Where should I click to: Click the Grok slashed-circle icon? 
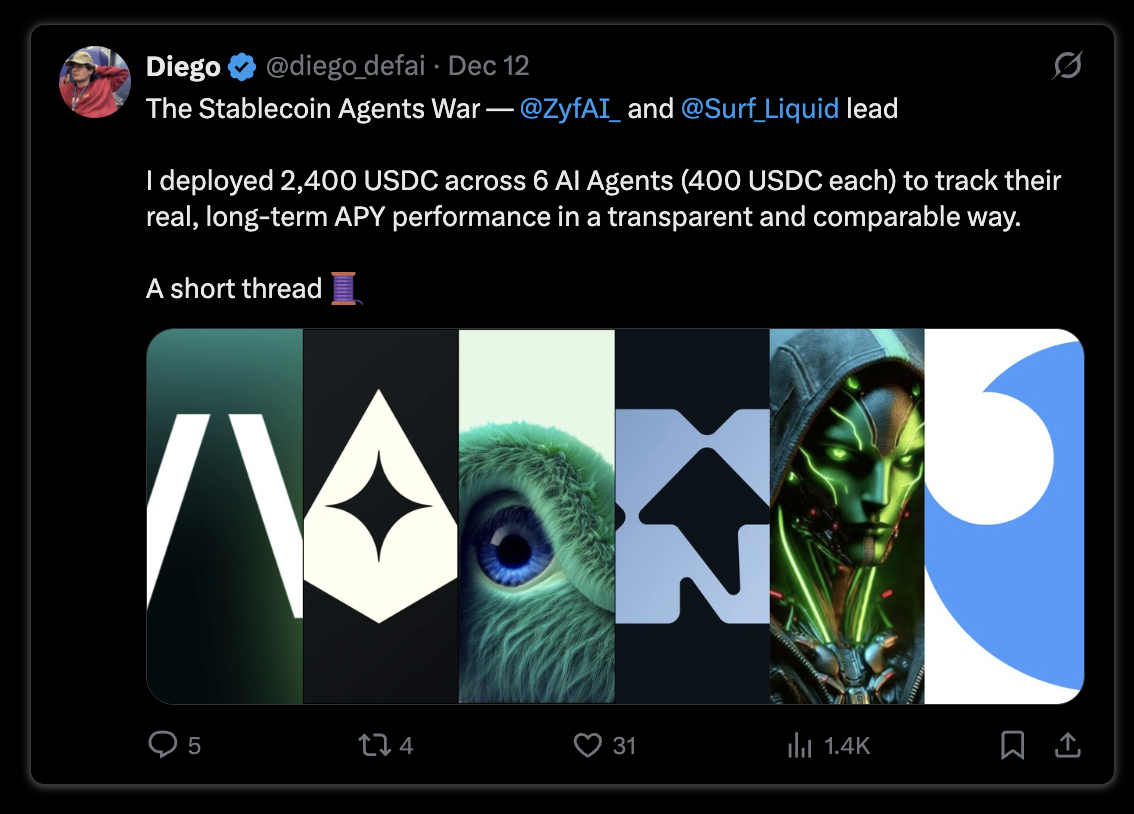coord(1067,65)
